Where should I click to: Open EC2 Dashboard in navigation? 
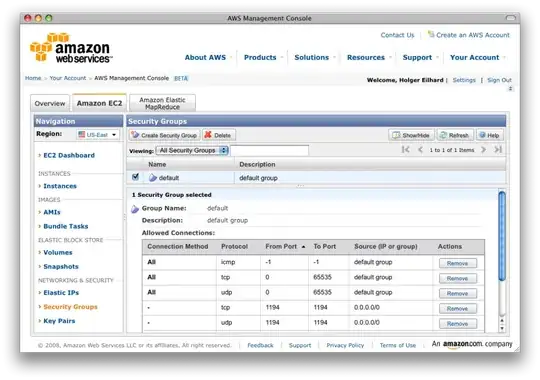point(69,155)
